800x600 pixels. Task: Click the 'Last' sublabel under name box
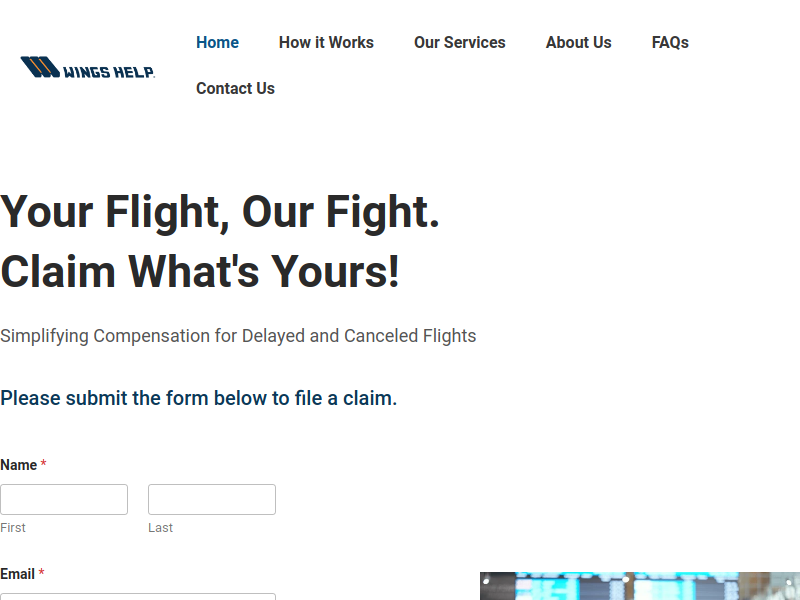(x=160, y=528)
